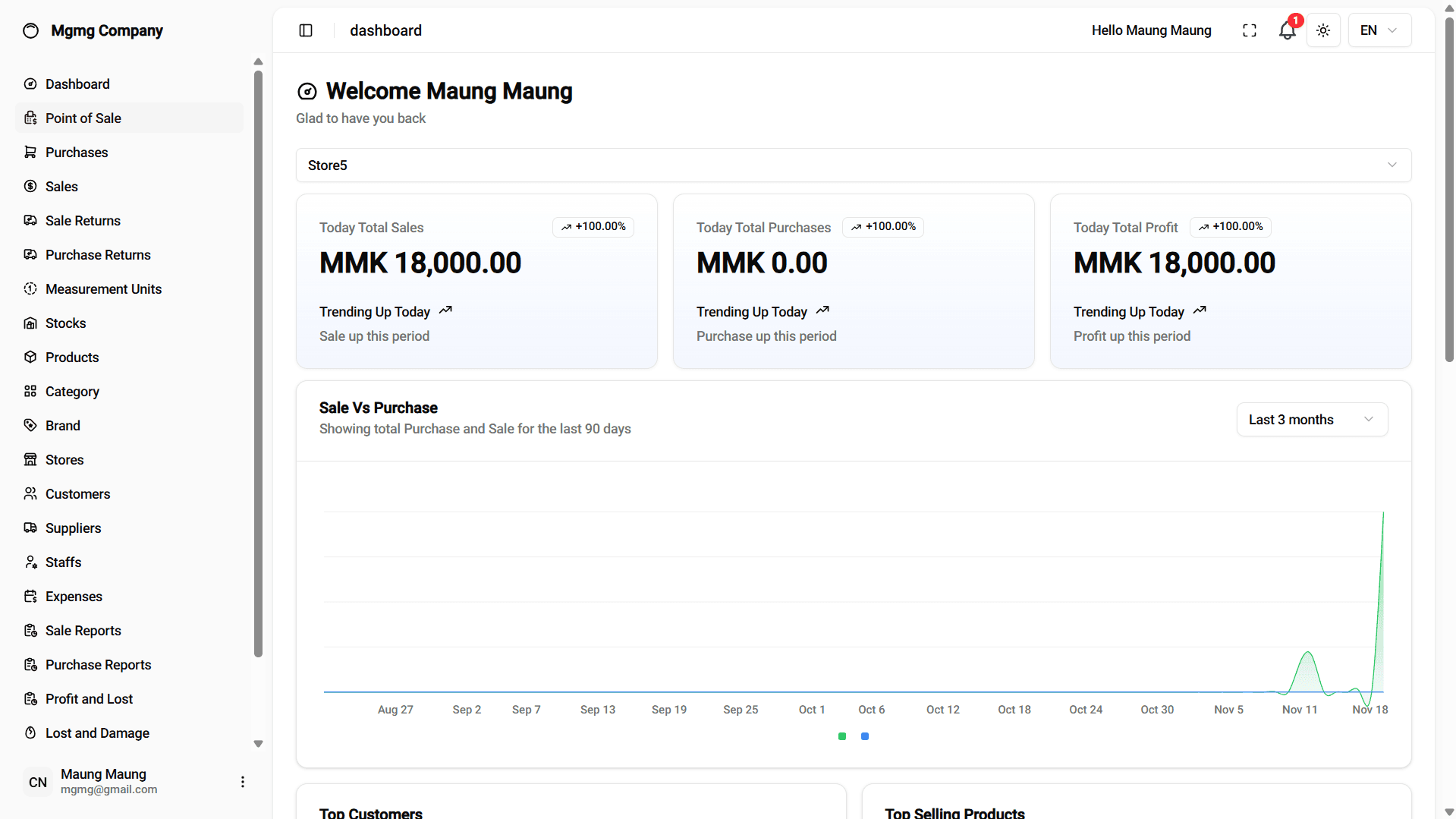Viewport: 1456px width, 819px height.
Task: Toggle the green Sale series in chart legend
Action: pyautogui.click(x=842, y=736)
